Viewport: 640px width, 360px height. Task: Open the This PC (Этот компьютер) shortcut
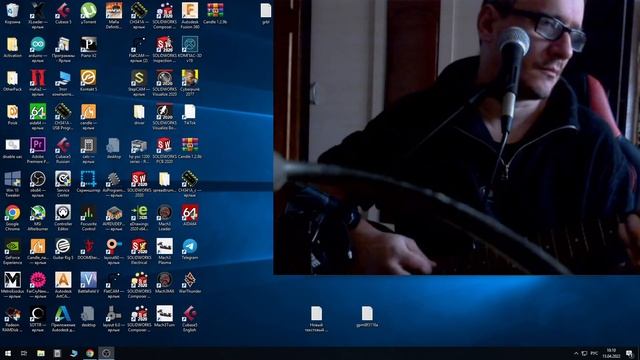pos(63,83)
